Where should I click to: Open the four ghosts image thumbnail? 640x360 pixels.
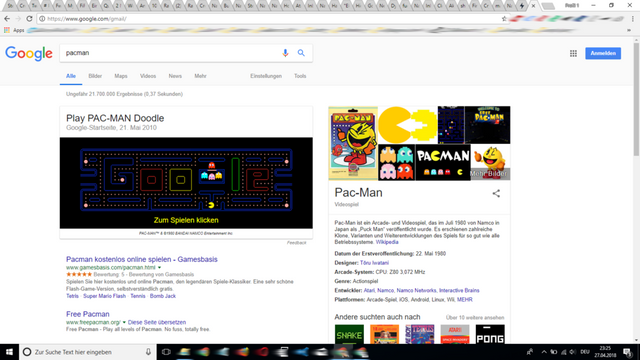click(x=396, y=162)
